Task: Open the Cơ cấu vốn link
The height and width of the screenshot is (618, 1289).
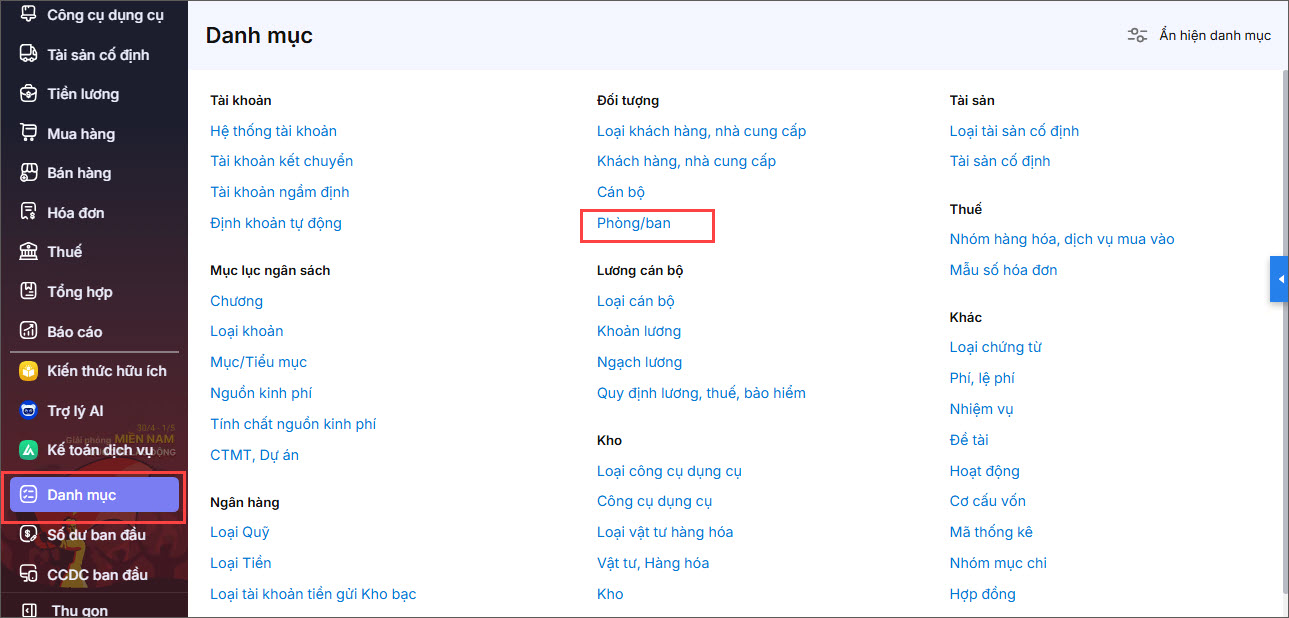Action: tap(988, 501)
